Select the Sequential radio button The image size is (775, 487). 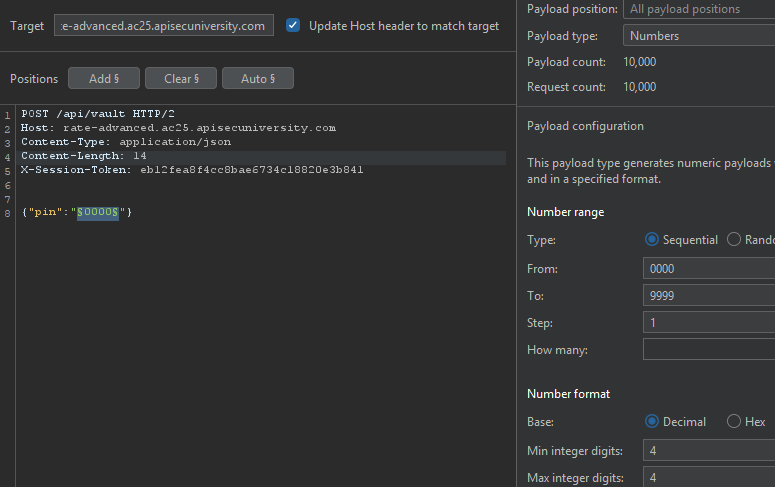click(652, 240)
